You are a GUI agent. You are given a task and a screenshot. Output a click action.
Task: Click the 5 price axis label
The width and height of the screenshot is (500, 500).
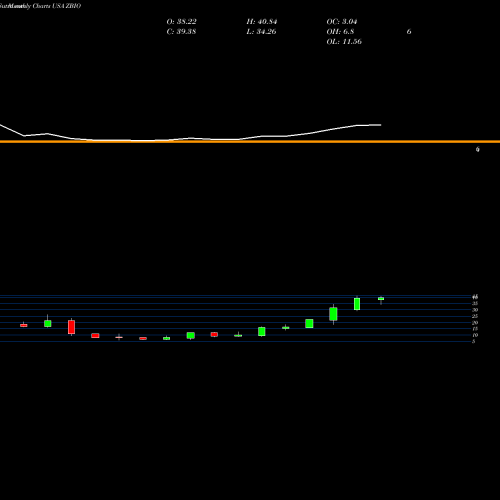(x=474, y=341)
